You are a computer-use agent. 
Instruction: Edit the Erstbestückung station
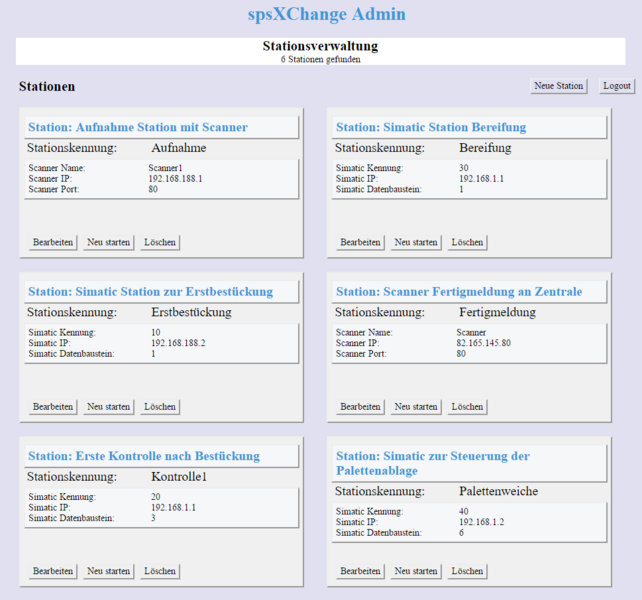(x=53, y=407)
